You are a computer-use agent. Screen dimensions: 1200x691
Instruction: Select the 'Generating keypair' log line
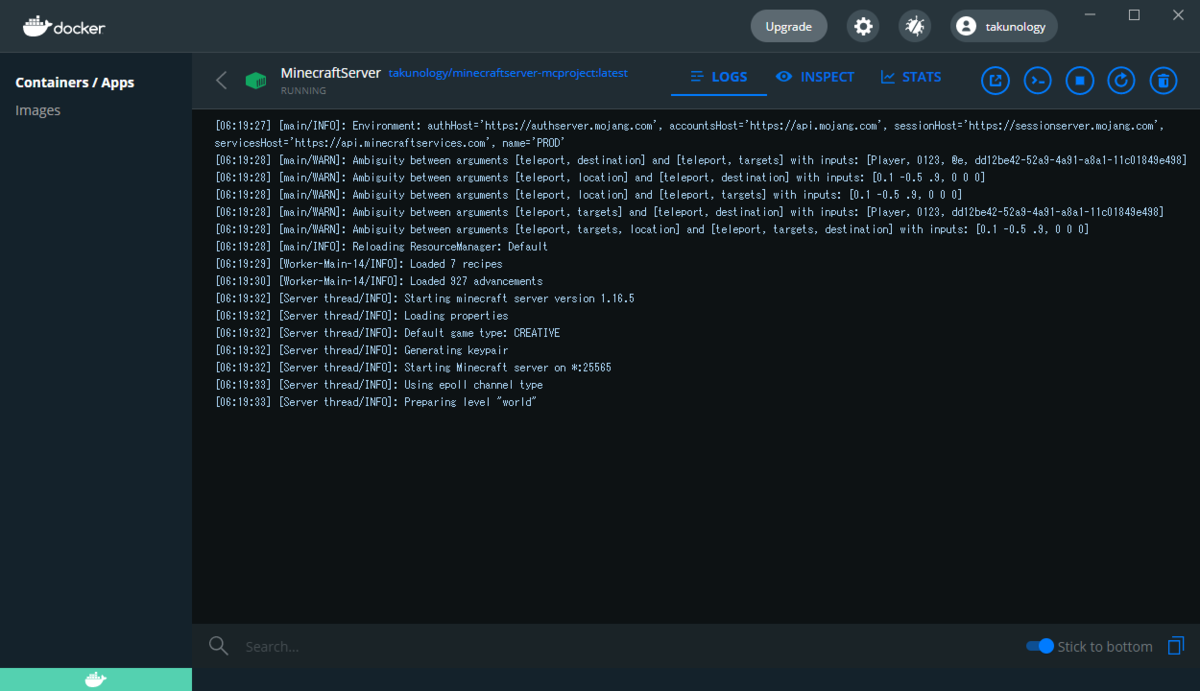tap(362, 350)
